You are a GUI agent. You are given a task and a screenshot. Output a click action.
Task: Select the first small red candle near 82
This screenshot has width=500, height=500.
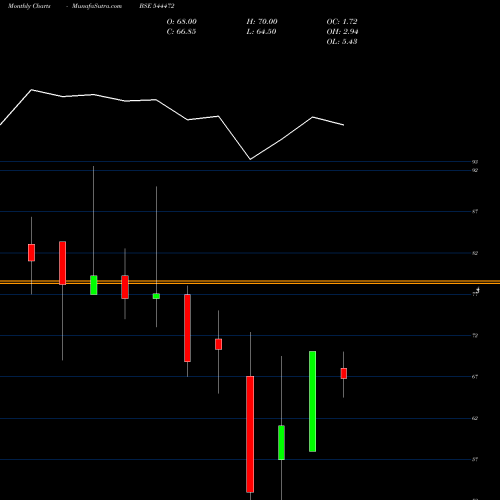31,252
